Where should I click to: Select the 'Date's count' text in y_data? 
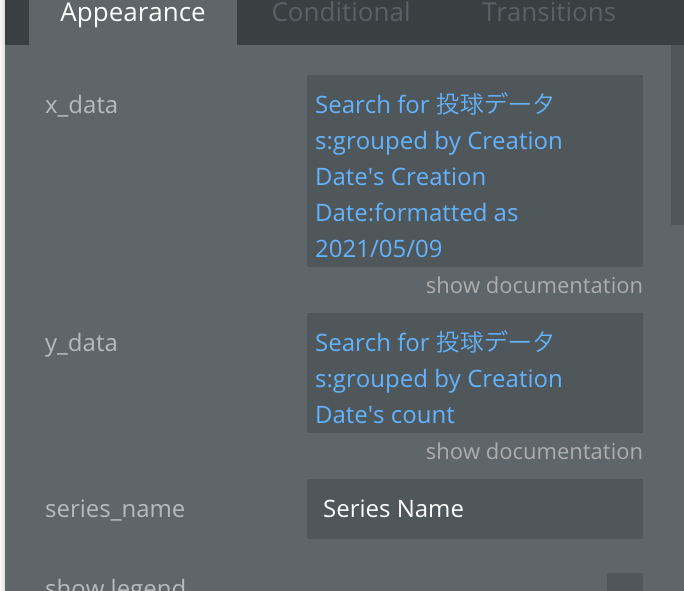[x=385, y=415]
